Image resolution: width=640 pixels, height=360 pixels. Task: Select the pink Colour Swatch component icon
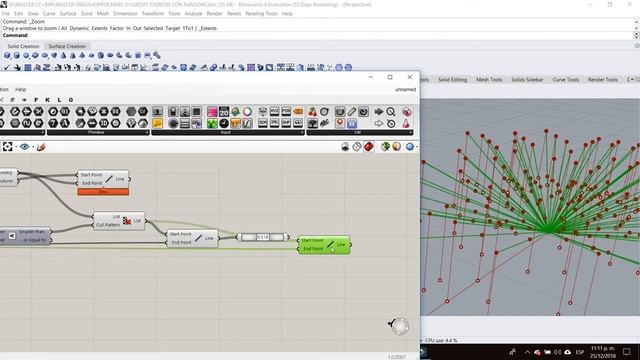(212, 111)
